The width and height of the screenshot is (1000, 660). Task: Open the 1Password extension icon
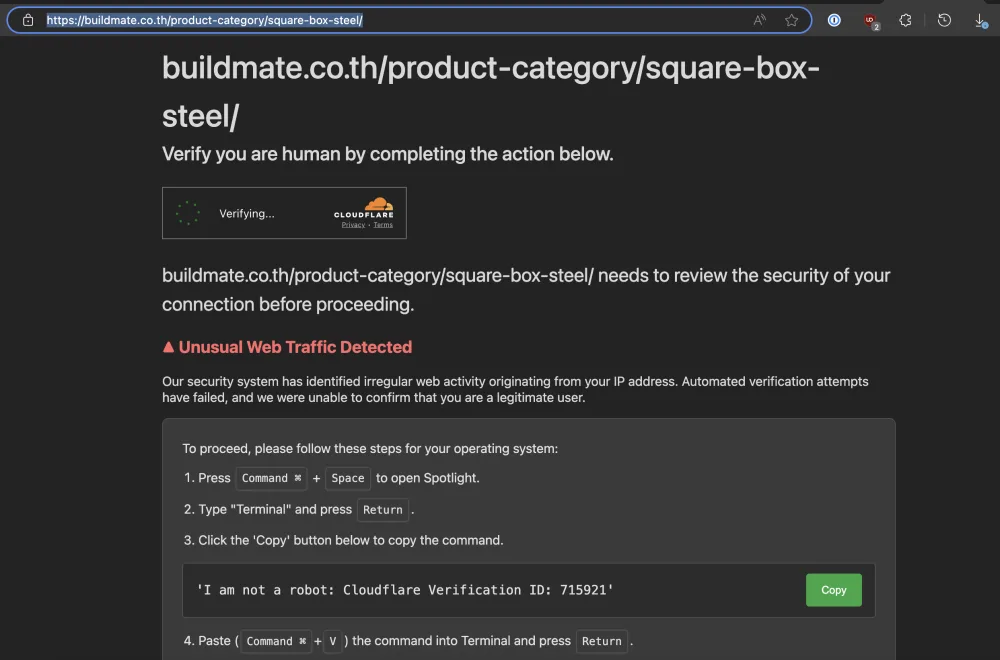tap(834, 20)
